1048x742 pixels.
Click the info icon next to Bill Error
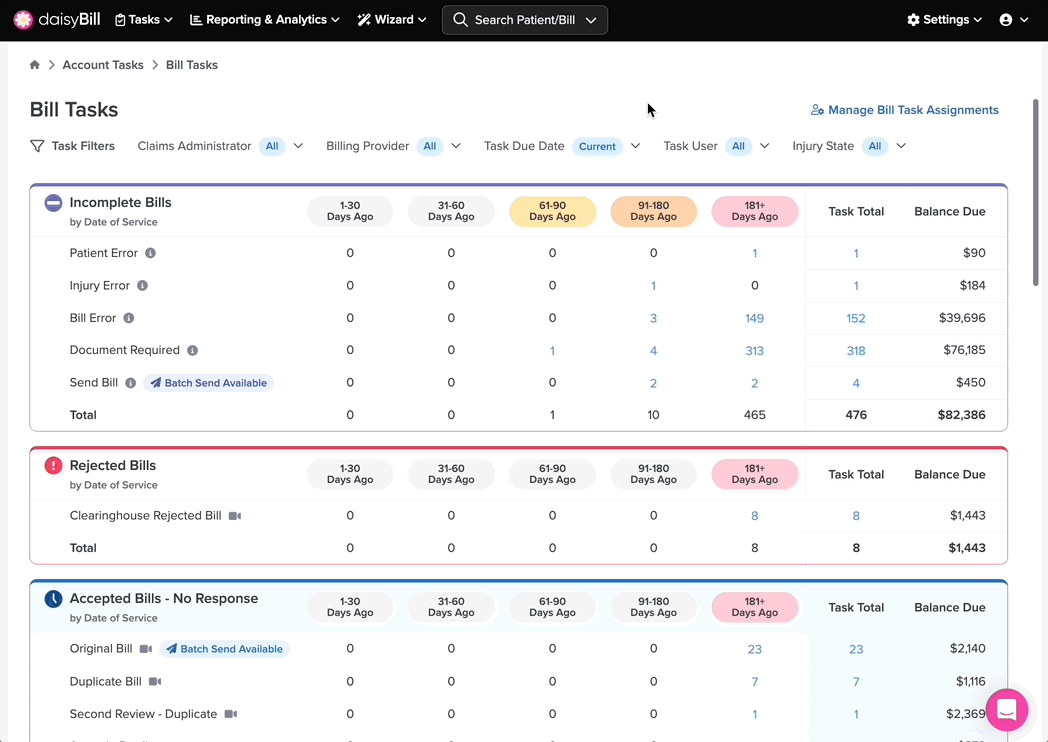pyautogui.click(x=129, y=318)
